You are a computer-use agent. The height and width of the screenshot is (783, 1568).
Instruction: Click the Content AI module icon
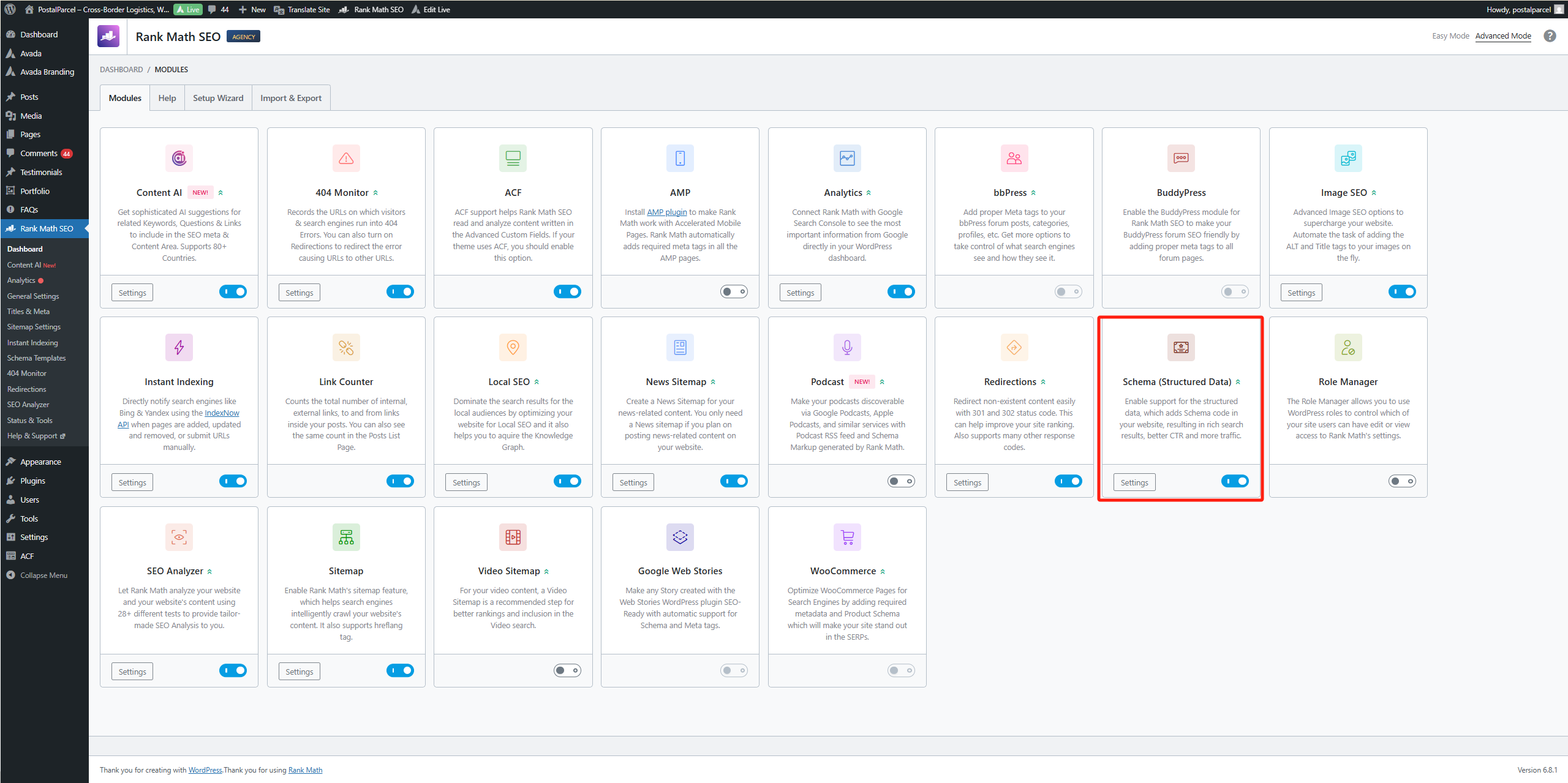coord(179,159)
